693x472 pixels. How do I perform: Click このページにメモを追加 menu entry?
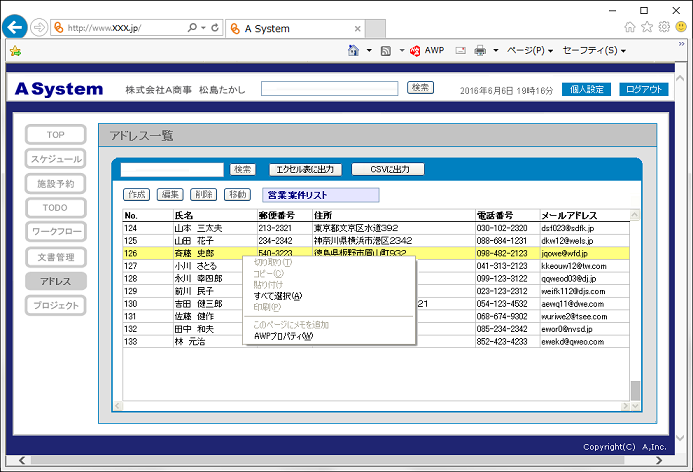291,325
